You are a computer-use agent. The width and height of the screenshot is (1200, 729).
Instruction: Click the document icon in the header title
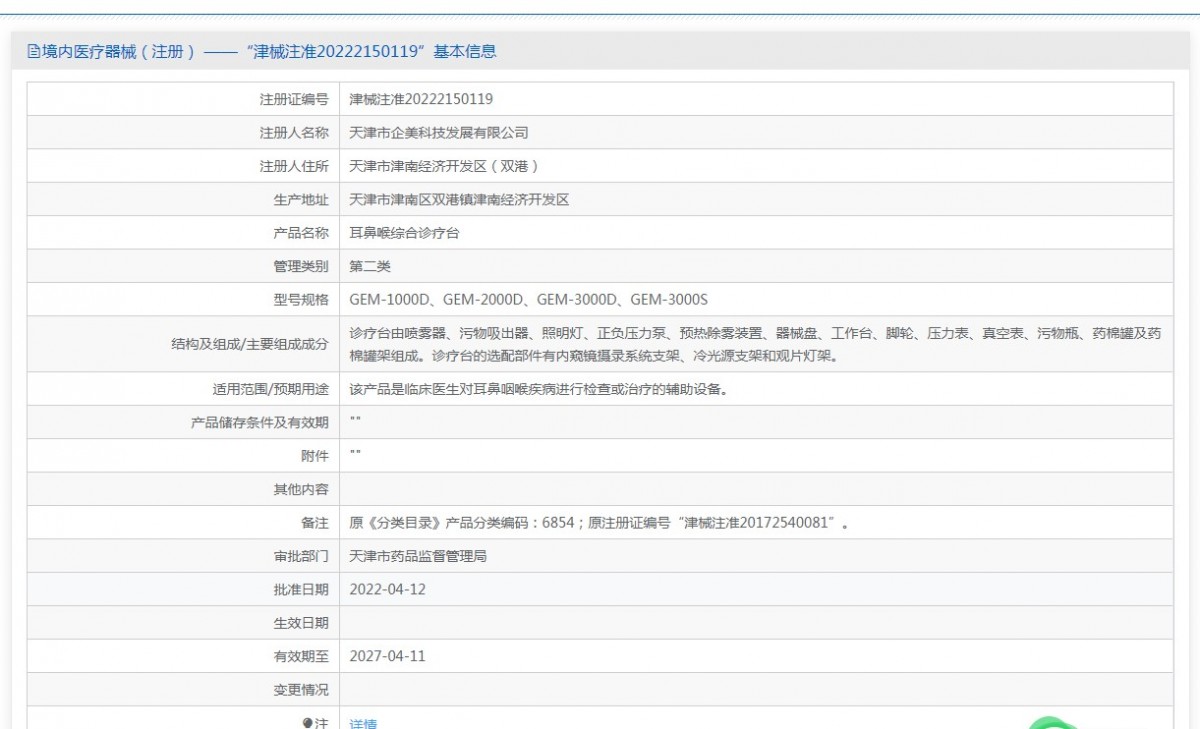[33, 52]
